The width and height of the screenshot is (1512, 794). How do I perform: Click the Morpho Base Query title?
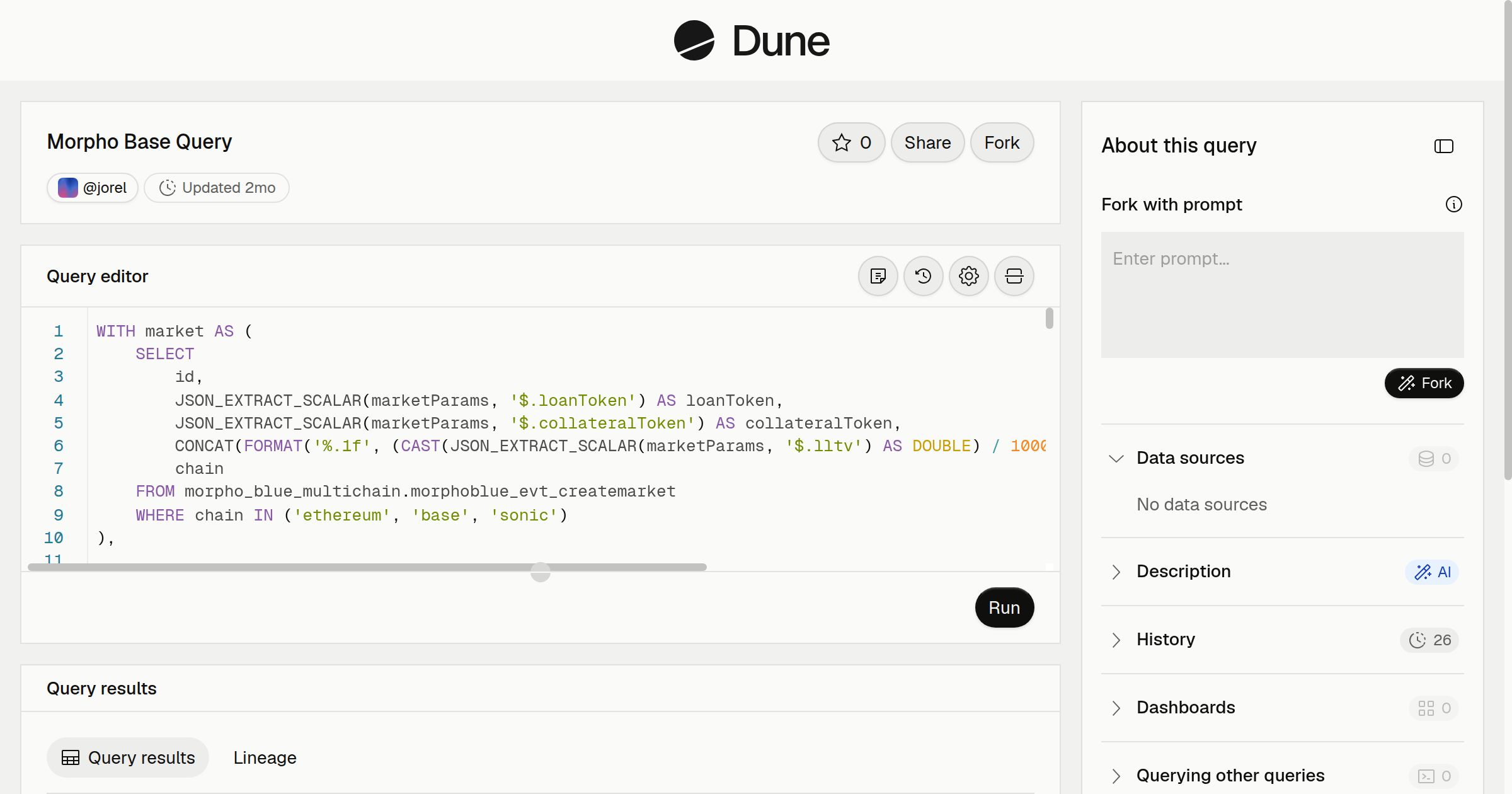point(139,142)
